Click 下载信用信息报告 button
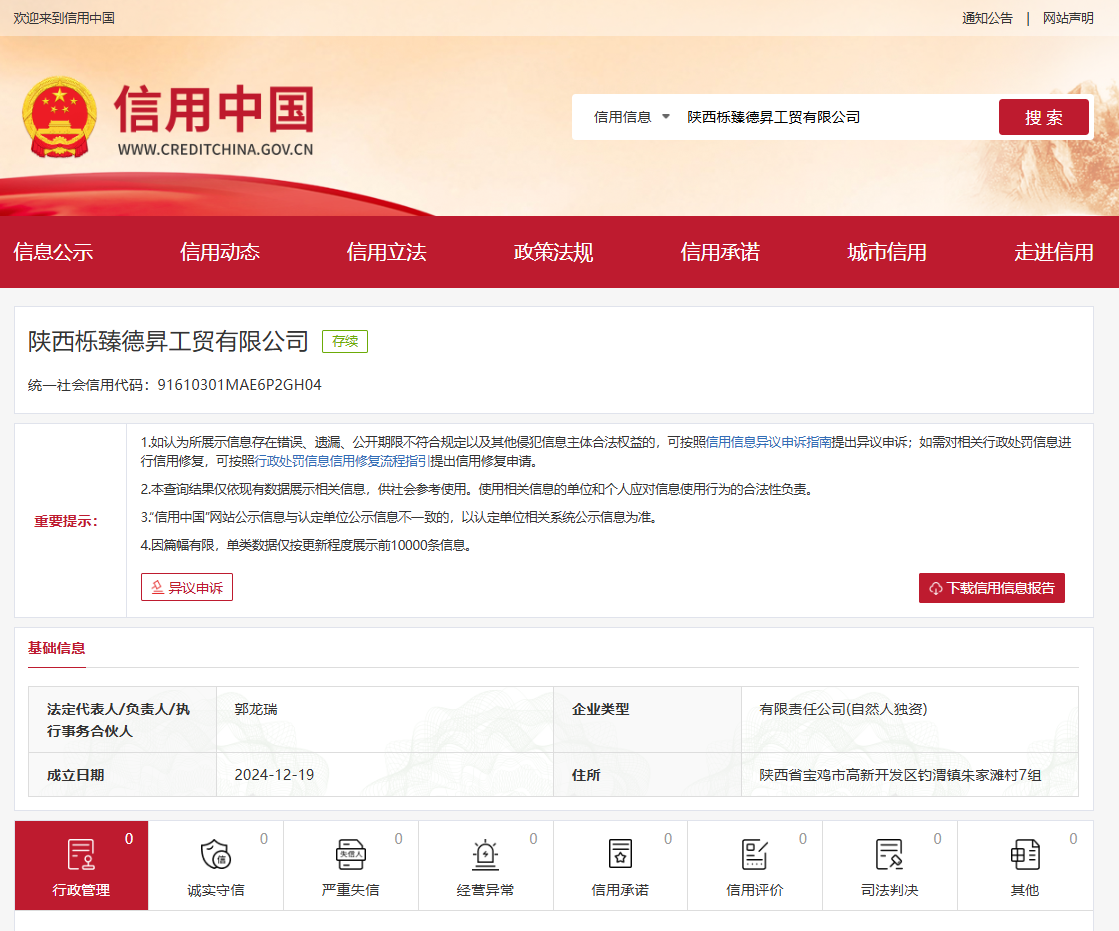The image size is (1119, 931). (x=991, y=588)
